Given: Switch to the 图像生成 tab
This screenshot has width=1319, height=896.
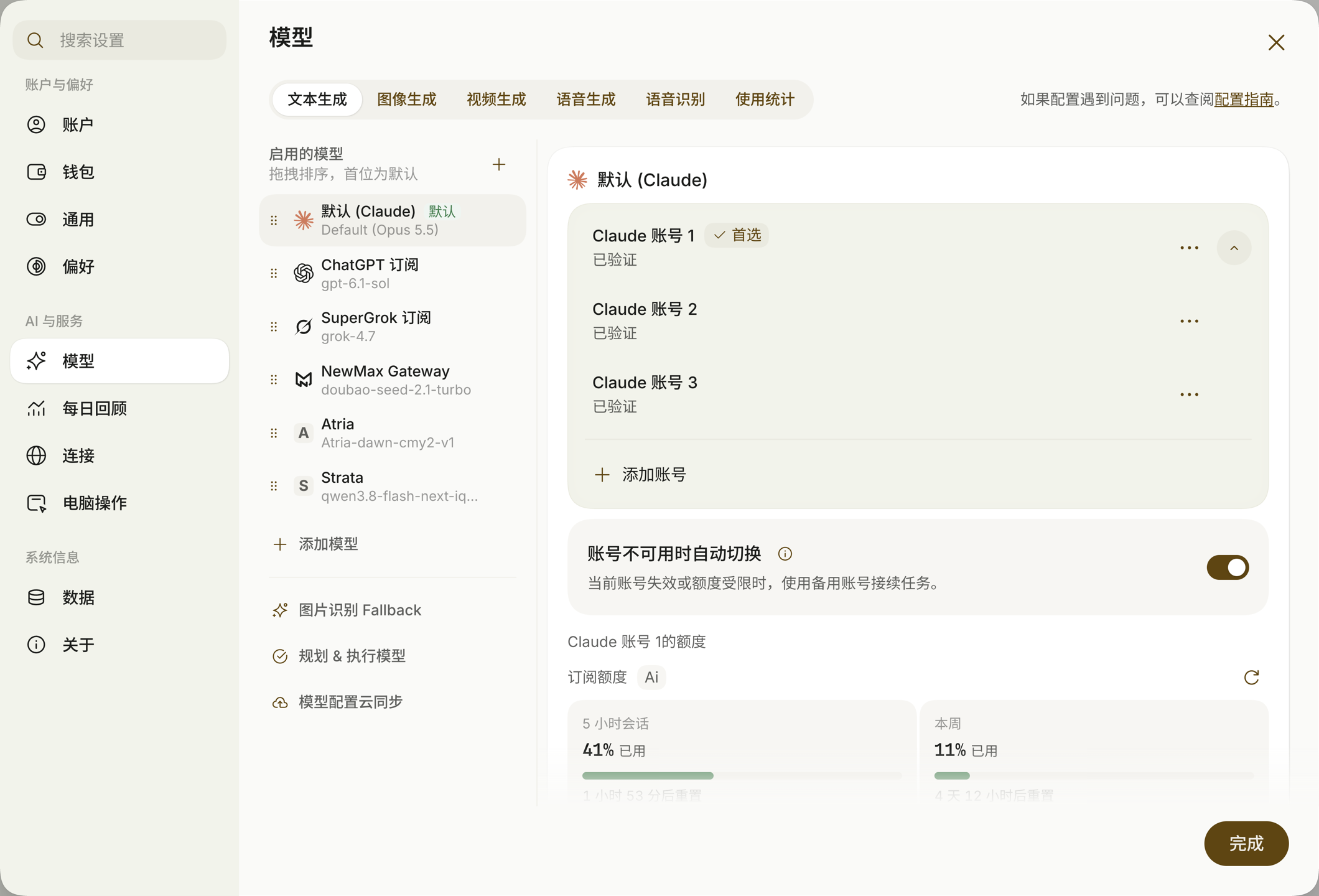Looking at the screenshot, I should 407,100.
